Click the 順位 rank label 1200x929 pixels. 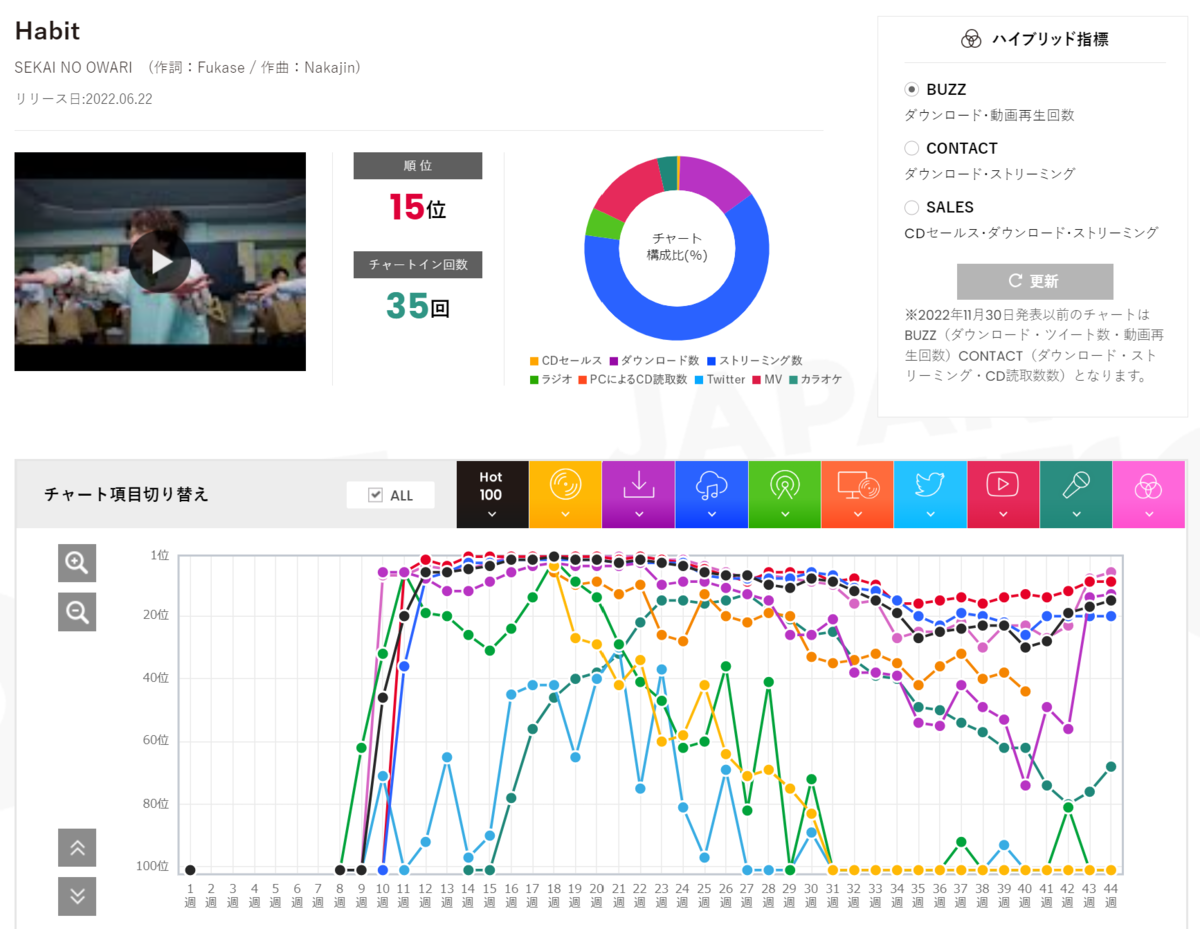(418, 166)
